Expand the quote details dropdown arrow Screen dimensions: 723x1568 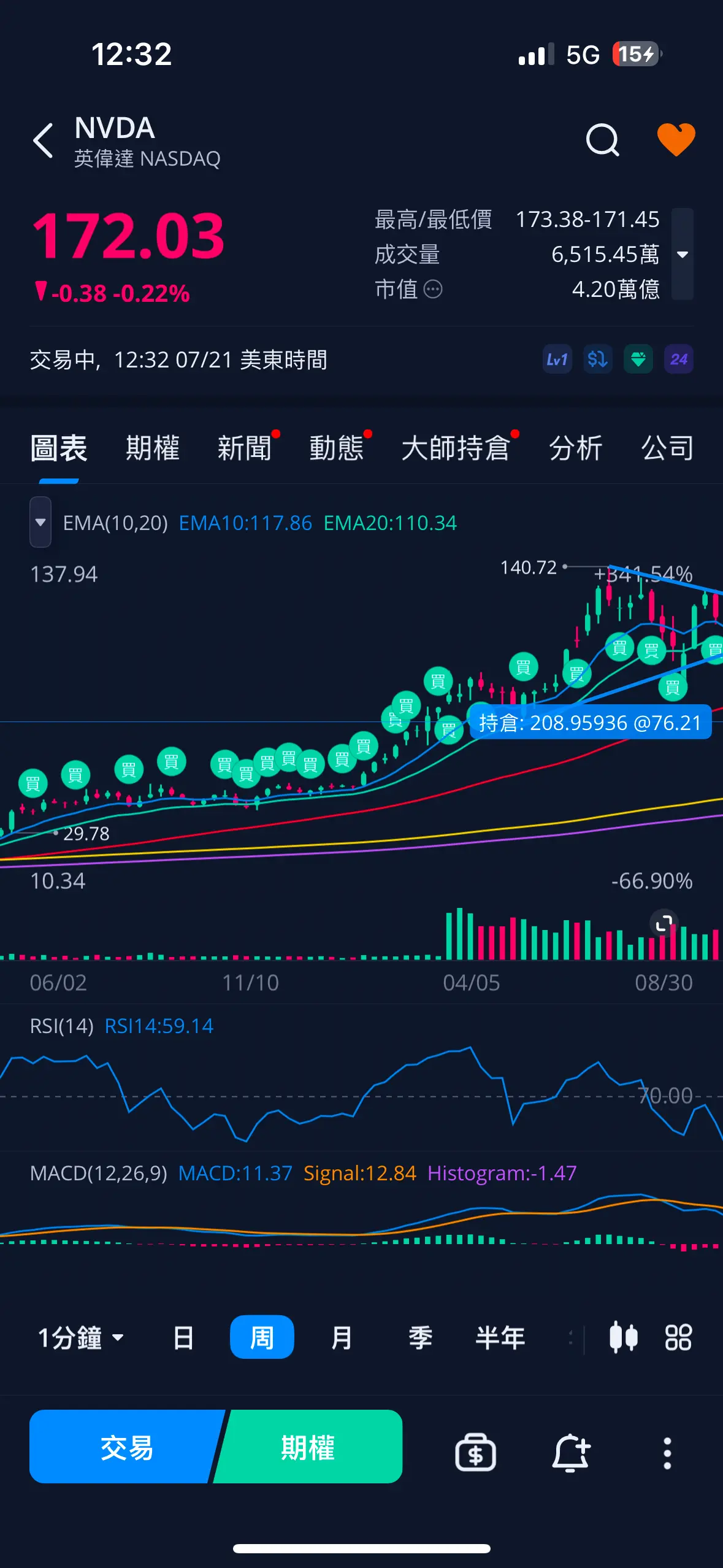click(x=683, y=254)
